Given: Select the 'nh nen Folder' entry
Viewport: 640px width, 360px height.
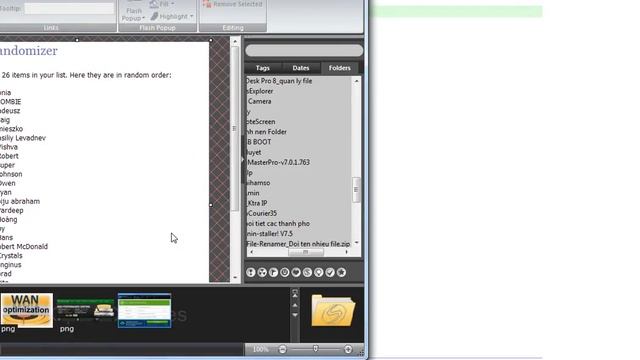Looking at the screenshot, I should point(267,132).
